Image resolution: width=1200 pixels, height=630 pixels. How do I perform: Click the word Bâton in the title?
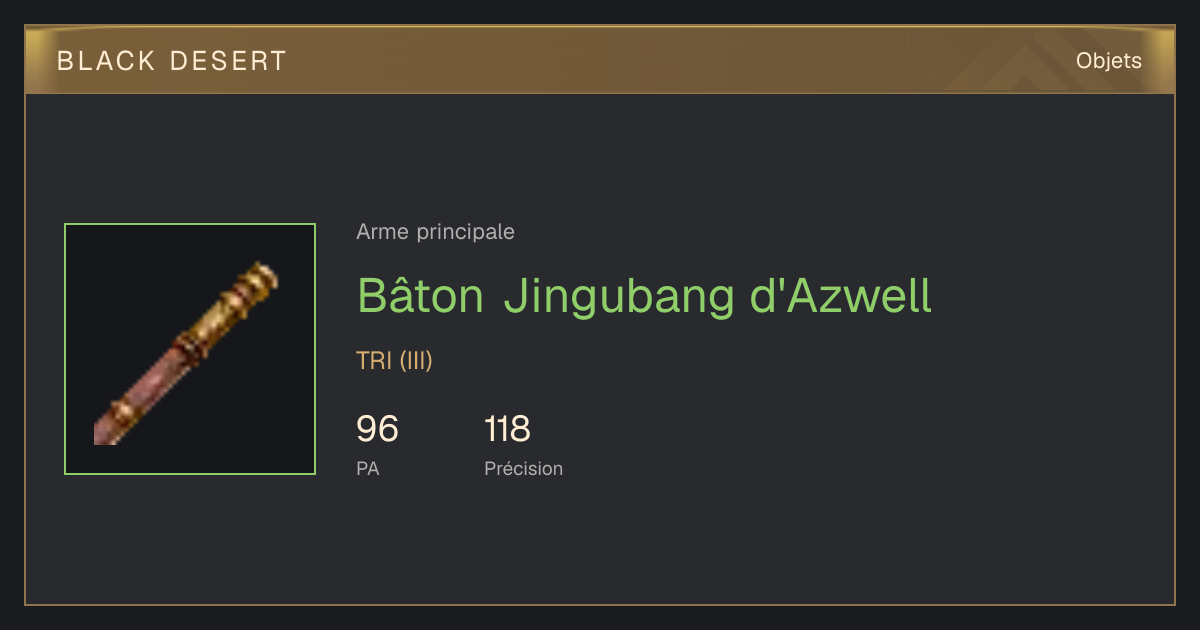click(x=421, y=294)
